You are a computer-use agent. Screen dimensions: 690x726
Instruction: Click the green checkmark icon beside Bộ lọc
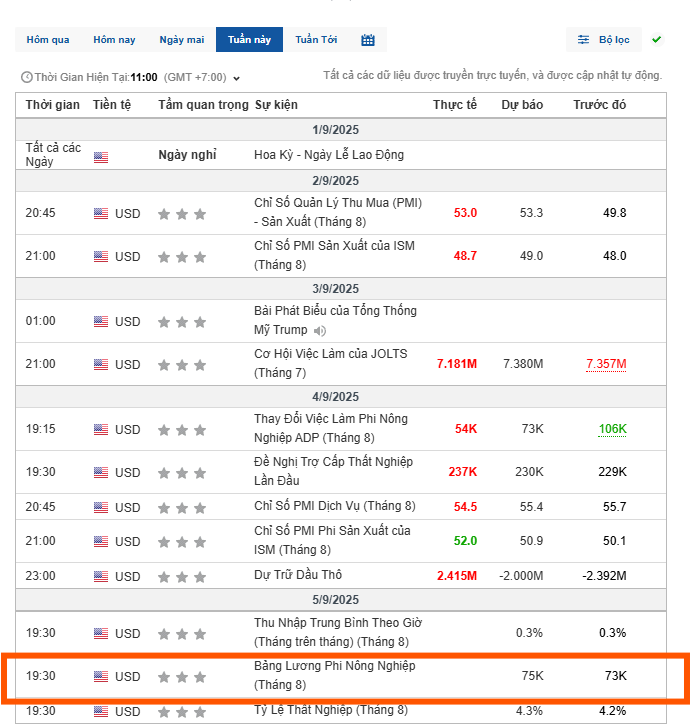coord(656,39)
